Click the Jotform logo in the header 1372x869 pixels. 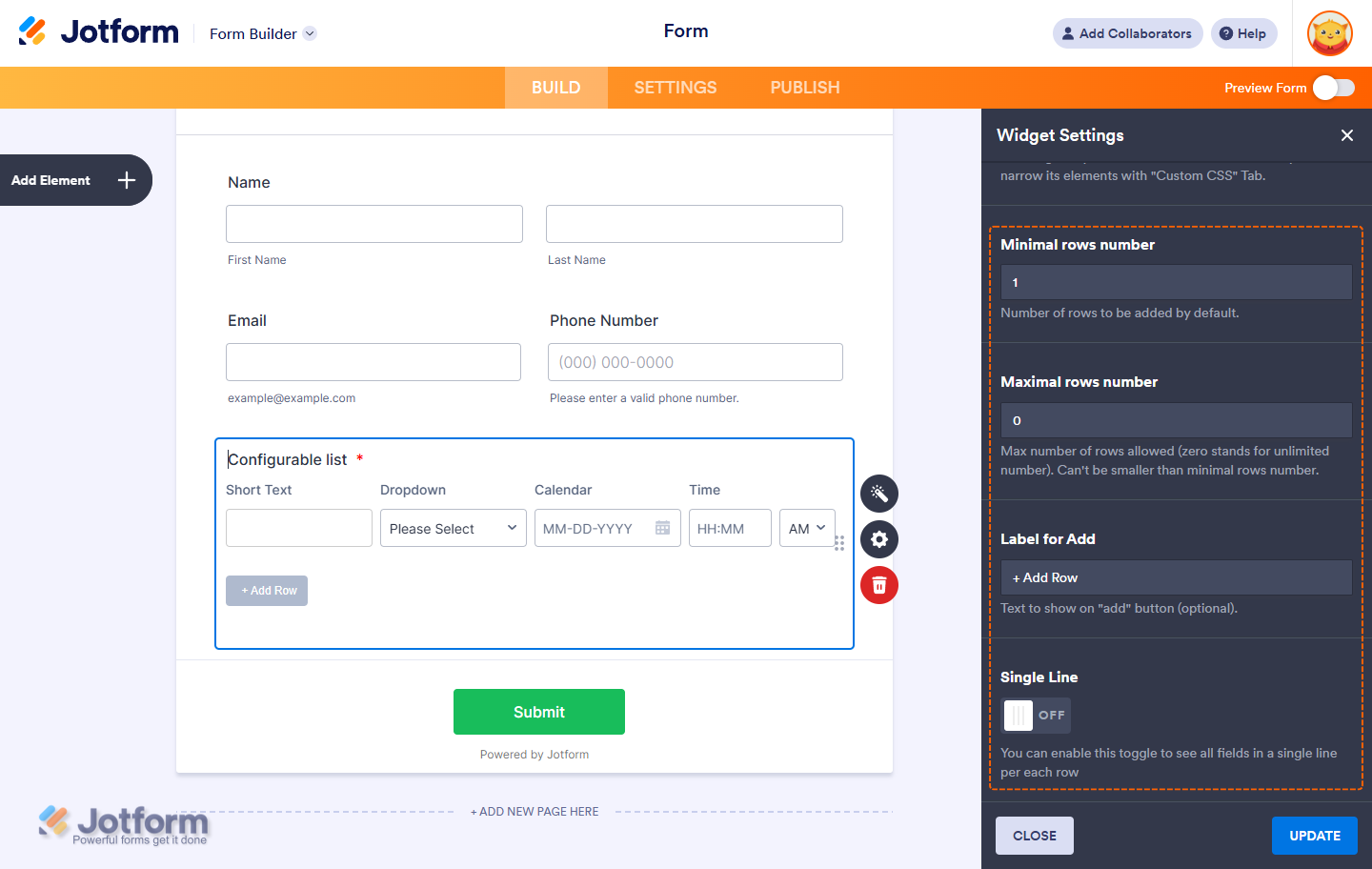click(98, 32)
